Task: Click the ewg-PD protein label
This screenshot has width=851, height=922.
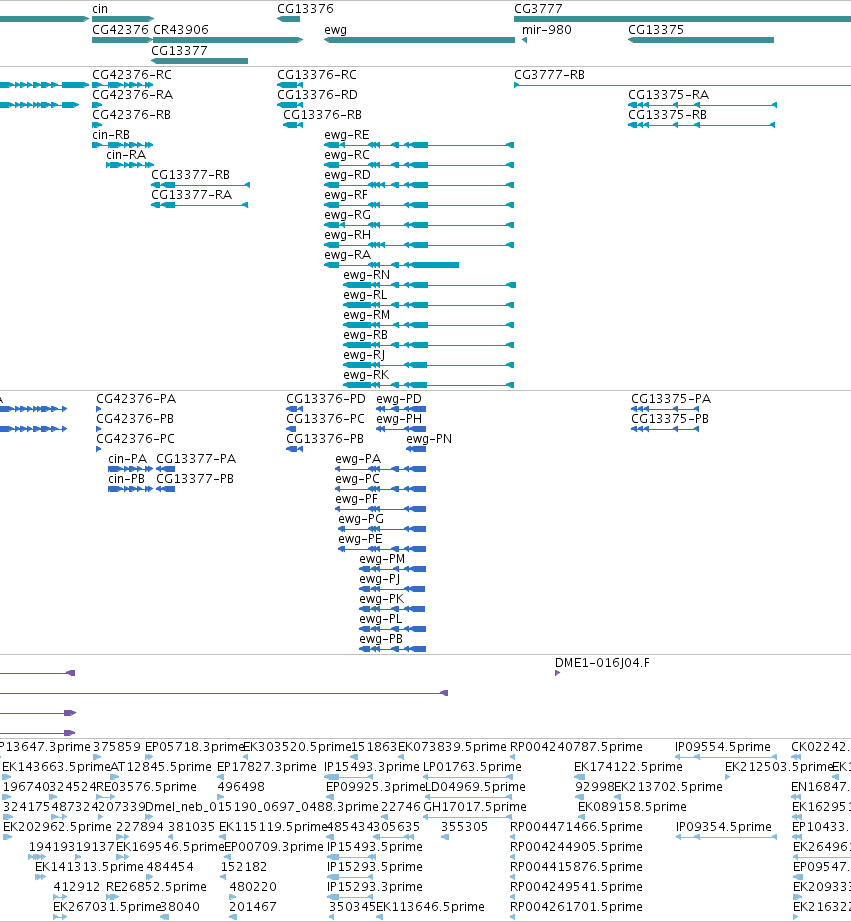Action: coord(399,399)
